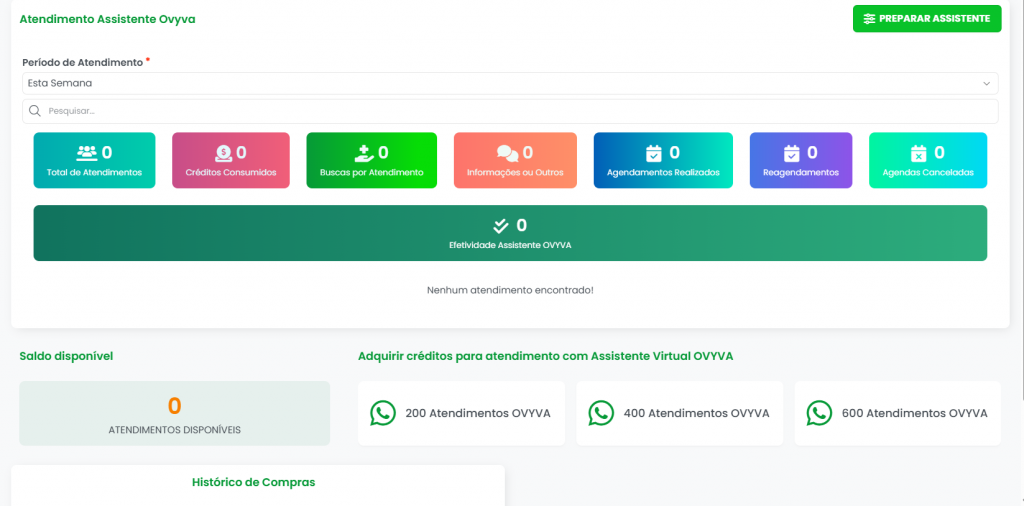Click the calendar check icon on Agendamentos Realizados
The image size is (1024, 506).
[654, 153]
